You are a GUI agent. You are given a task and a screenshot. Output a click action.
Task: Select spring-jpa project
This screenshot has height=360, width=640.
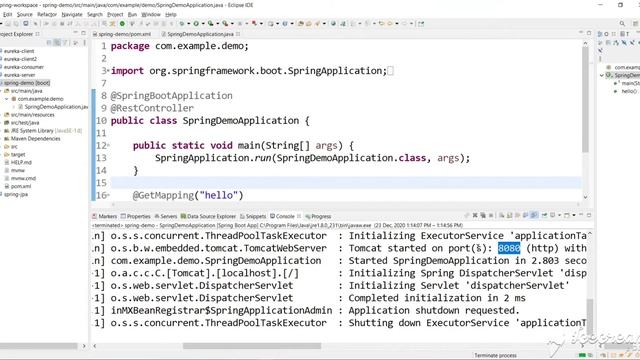point(16,194)
